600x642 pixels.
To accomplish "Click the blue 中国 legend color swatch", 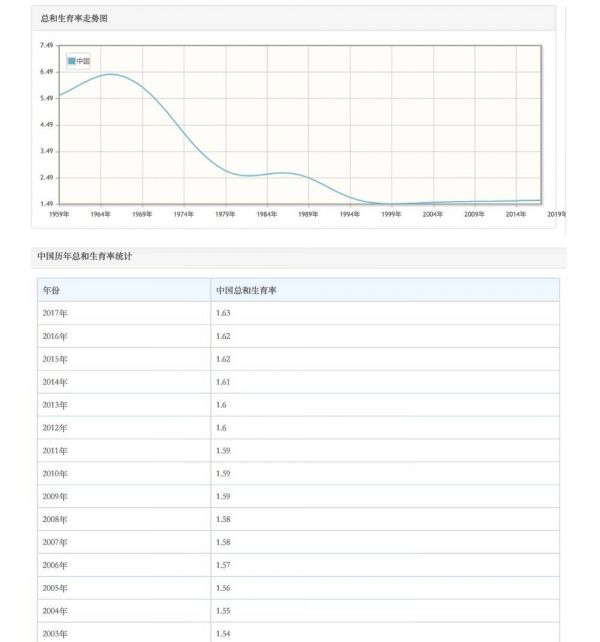I will tap(71, 61).
